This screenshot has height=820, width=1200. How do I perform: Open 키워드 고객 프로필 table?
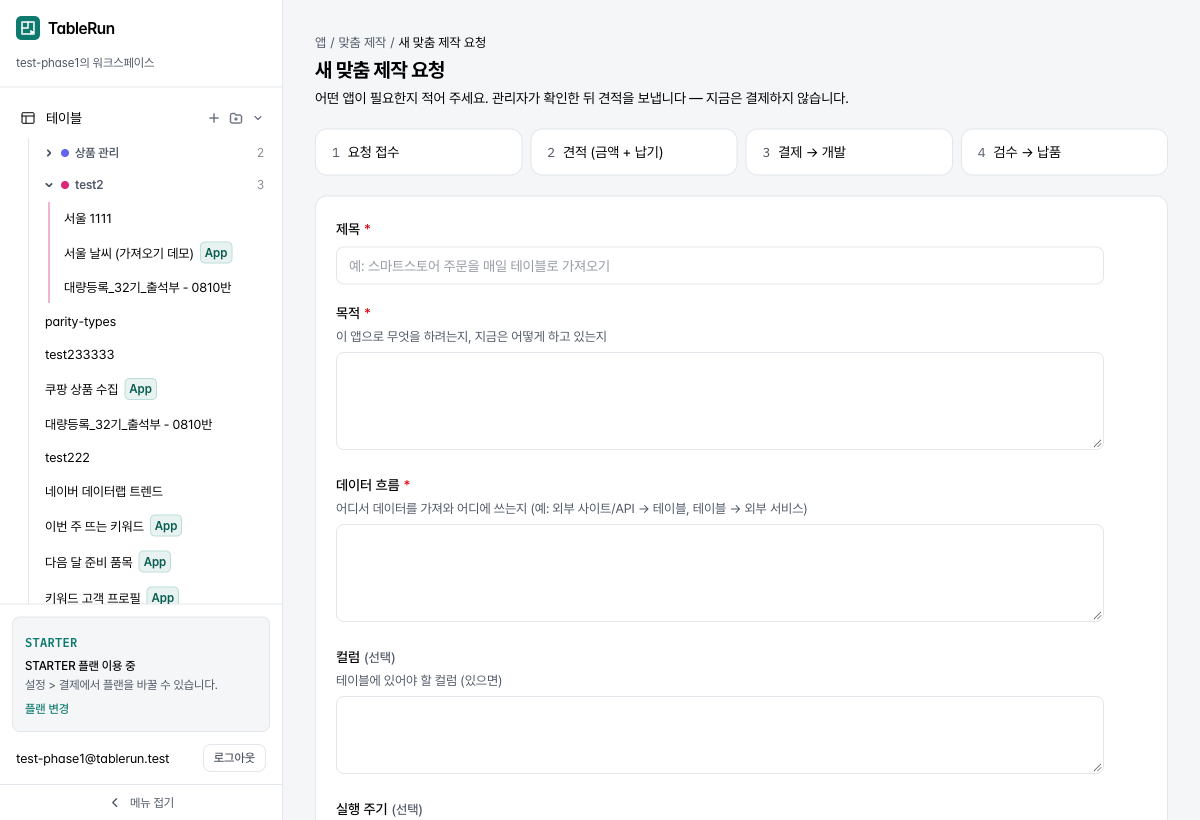(x=93, y=597)
